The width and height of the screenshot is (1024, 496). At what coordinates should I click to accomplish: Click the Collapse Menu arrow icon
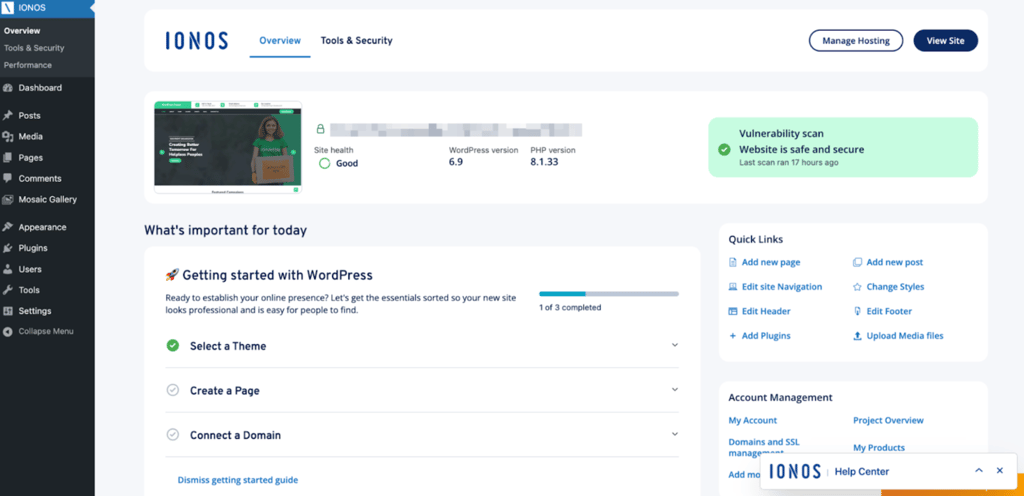click(x=8, y=332)
